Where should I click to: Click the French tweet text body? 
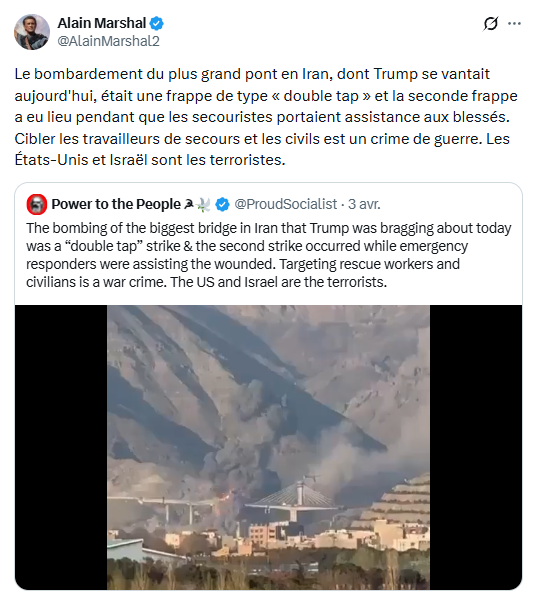[x=266, y=117]
